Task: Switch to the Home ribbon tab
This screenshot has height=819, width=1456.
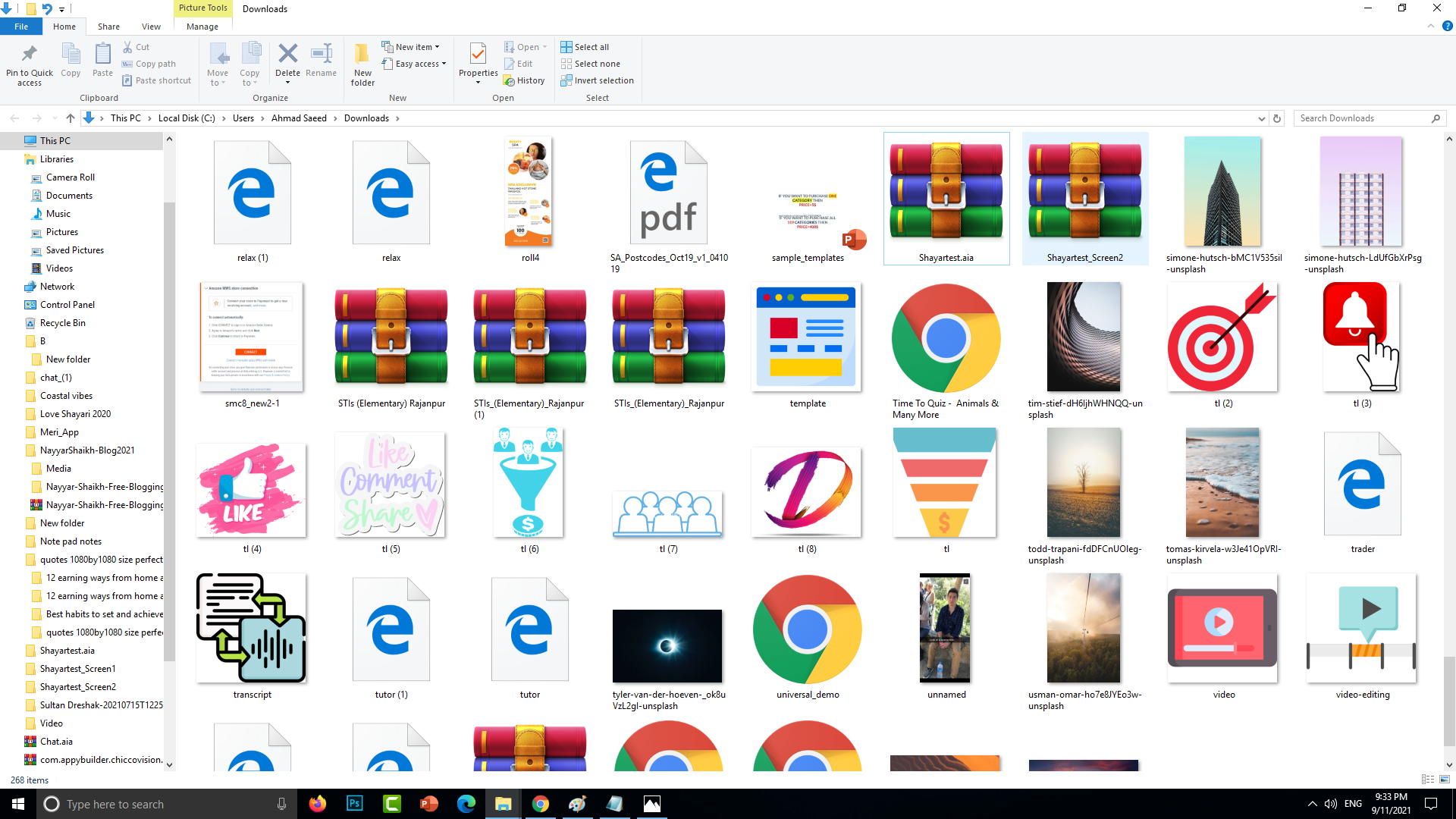Action: click(x=64, y=27)
